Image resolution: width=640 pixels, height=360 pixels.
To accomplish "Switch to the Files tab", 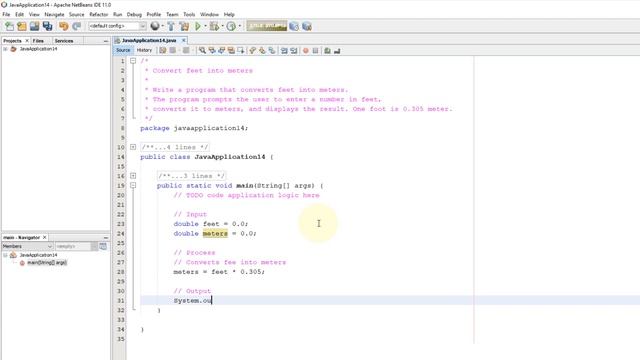I will 38,41.
